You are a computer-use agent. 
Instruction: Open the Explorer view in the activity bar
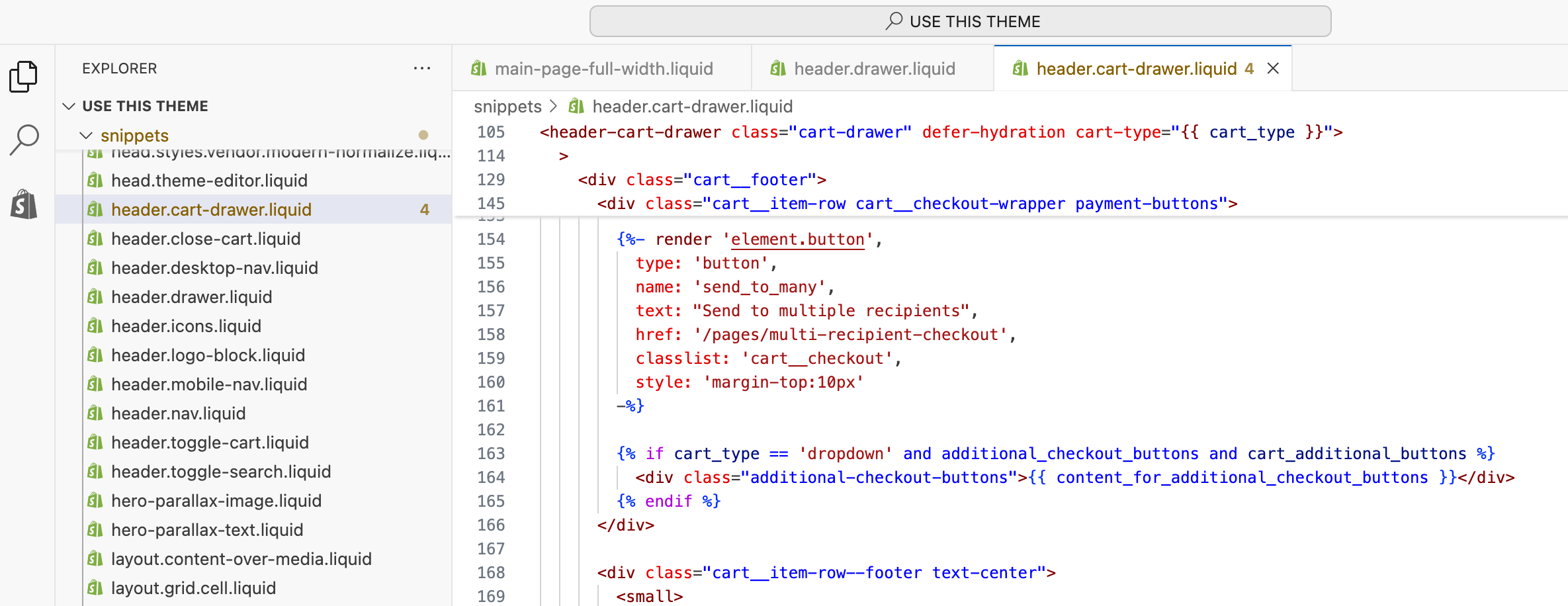click(24, 76)
